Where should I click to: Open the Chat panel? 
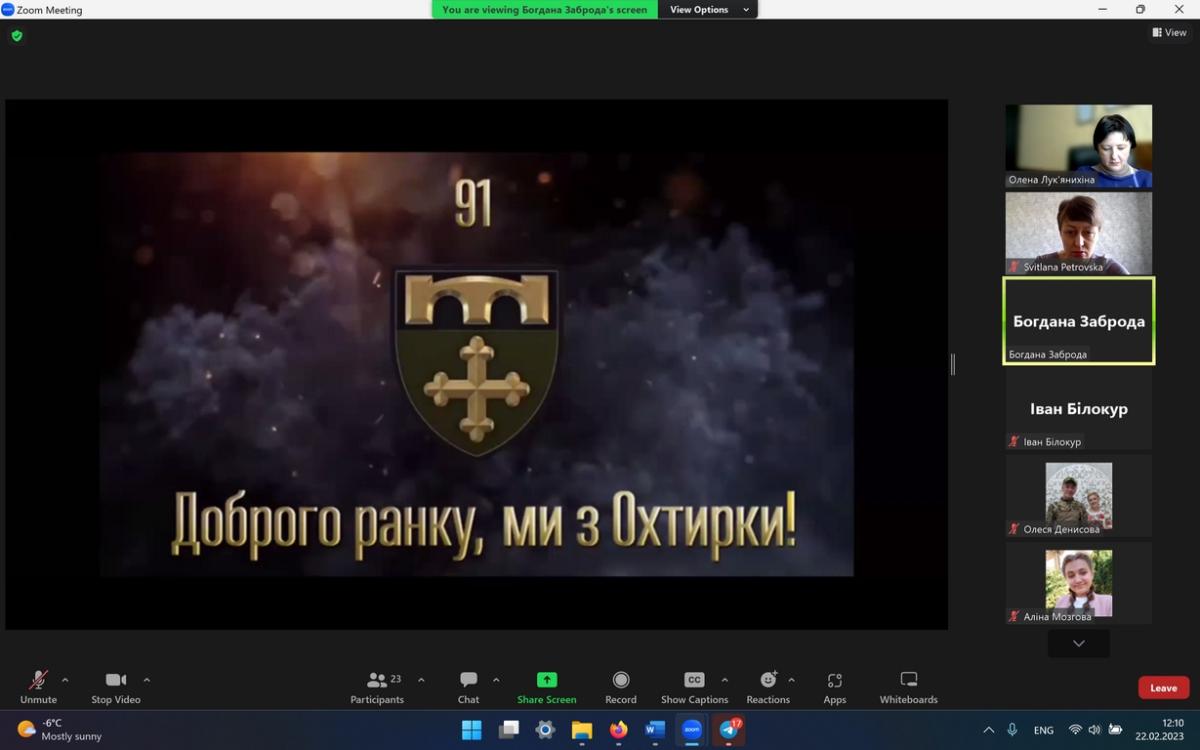[x=468, y=680]
